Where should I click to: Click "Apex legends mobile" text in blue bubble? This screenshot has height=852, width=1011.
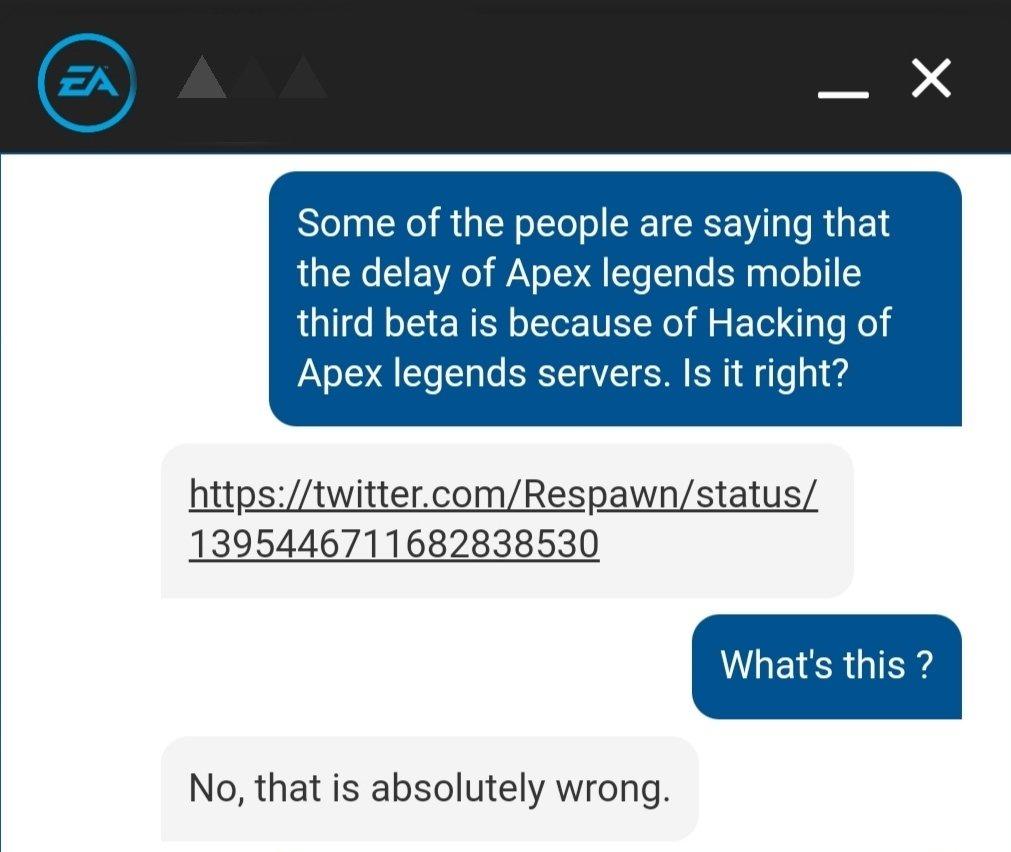[683, 273]
